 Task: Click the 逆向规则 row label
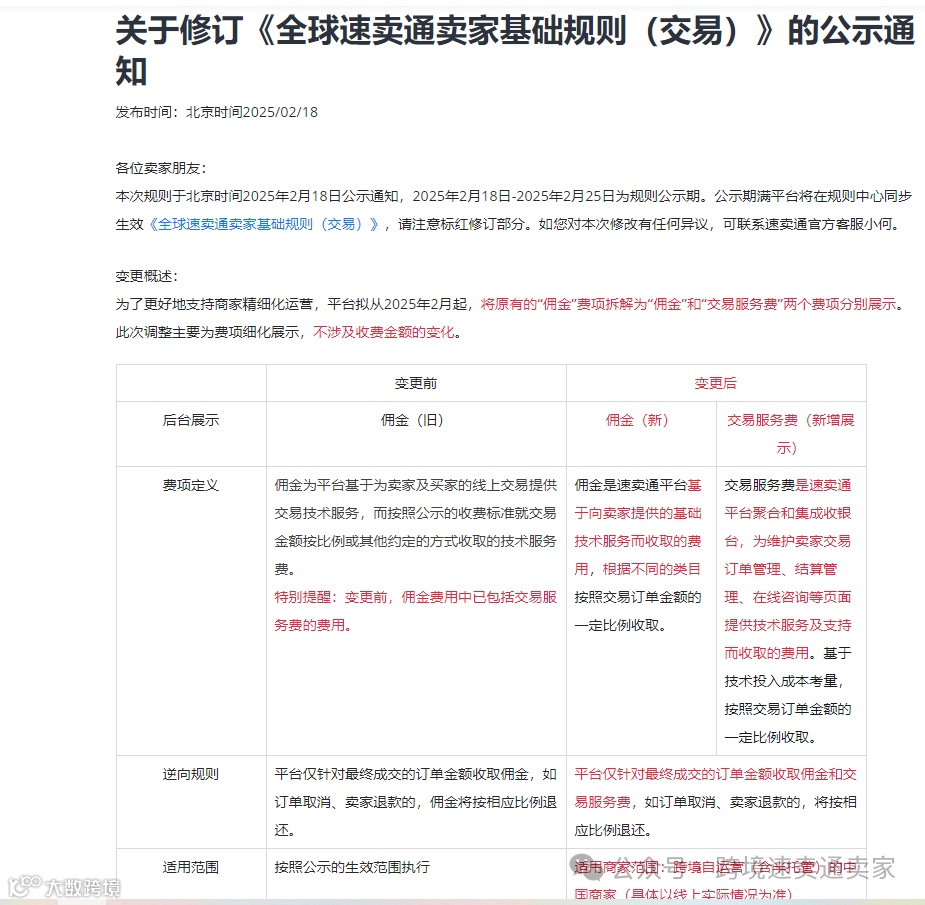pyautogui.click(x=191, y=775)
